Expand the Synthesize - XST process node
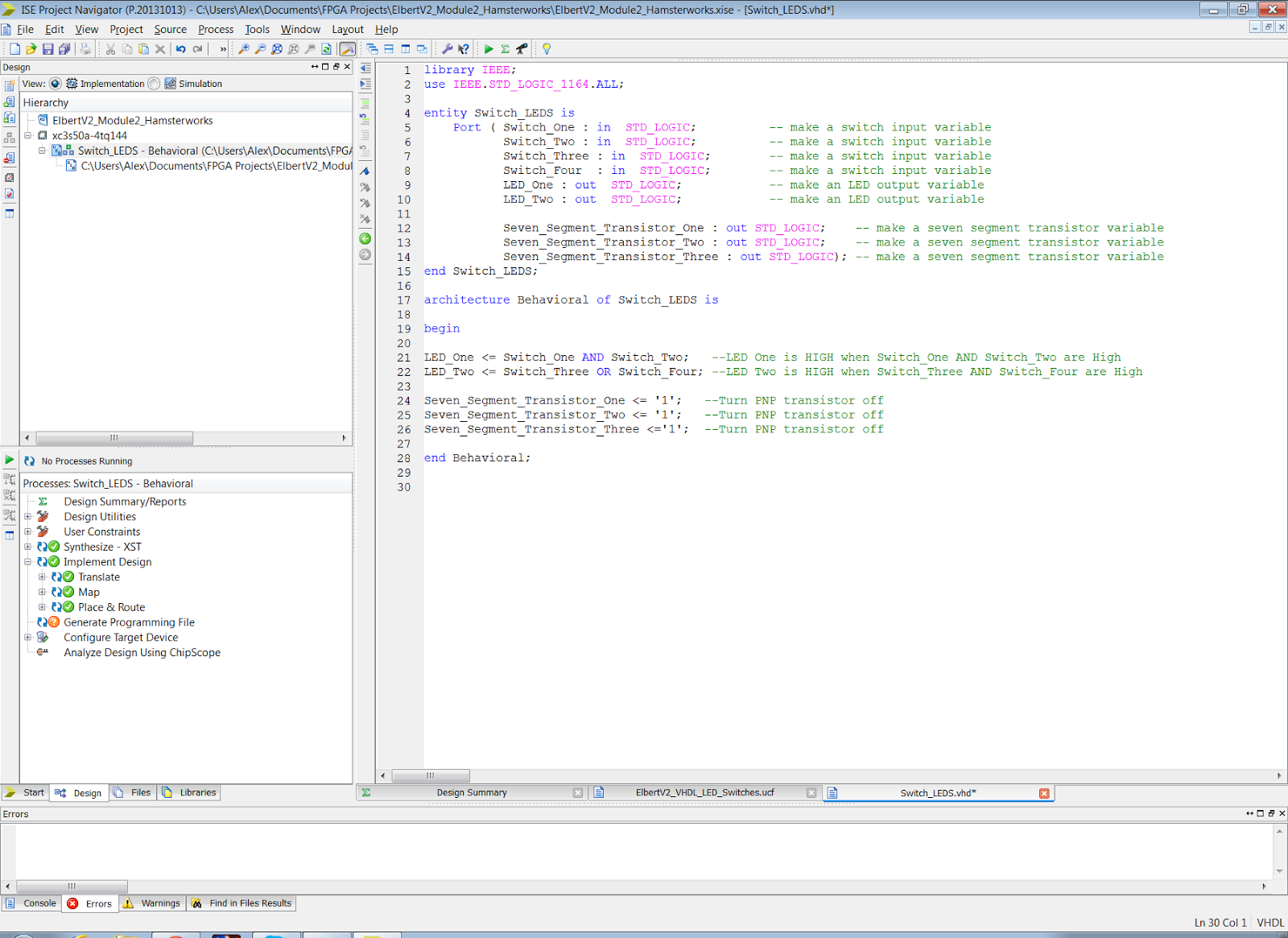Screen dimensions: 1288x938 point(27,547)
